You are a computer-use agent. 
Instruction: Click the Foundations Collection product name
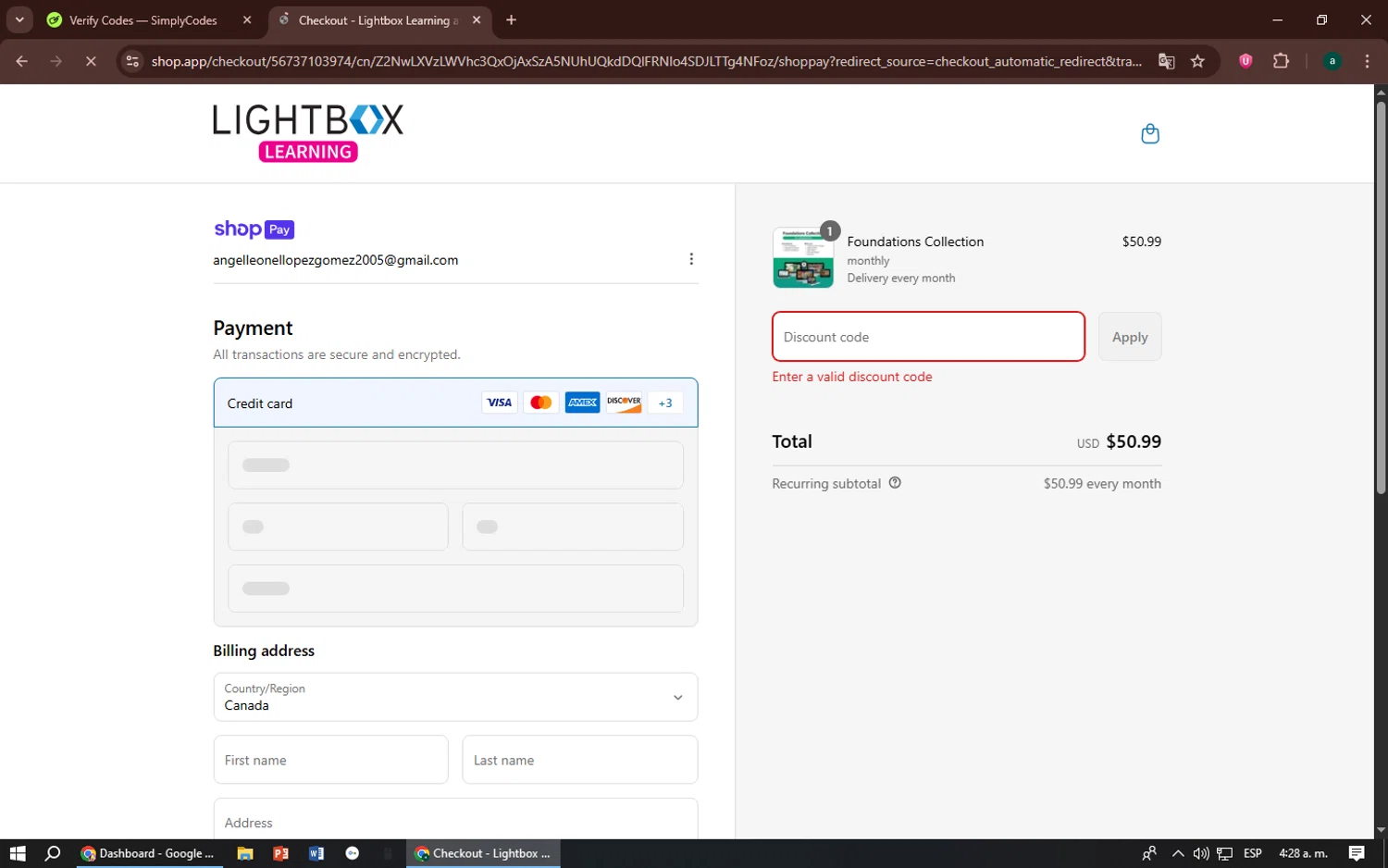pyautogui.click(x=915, y=242)
